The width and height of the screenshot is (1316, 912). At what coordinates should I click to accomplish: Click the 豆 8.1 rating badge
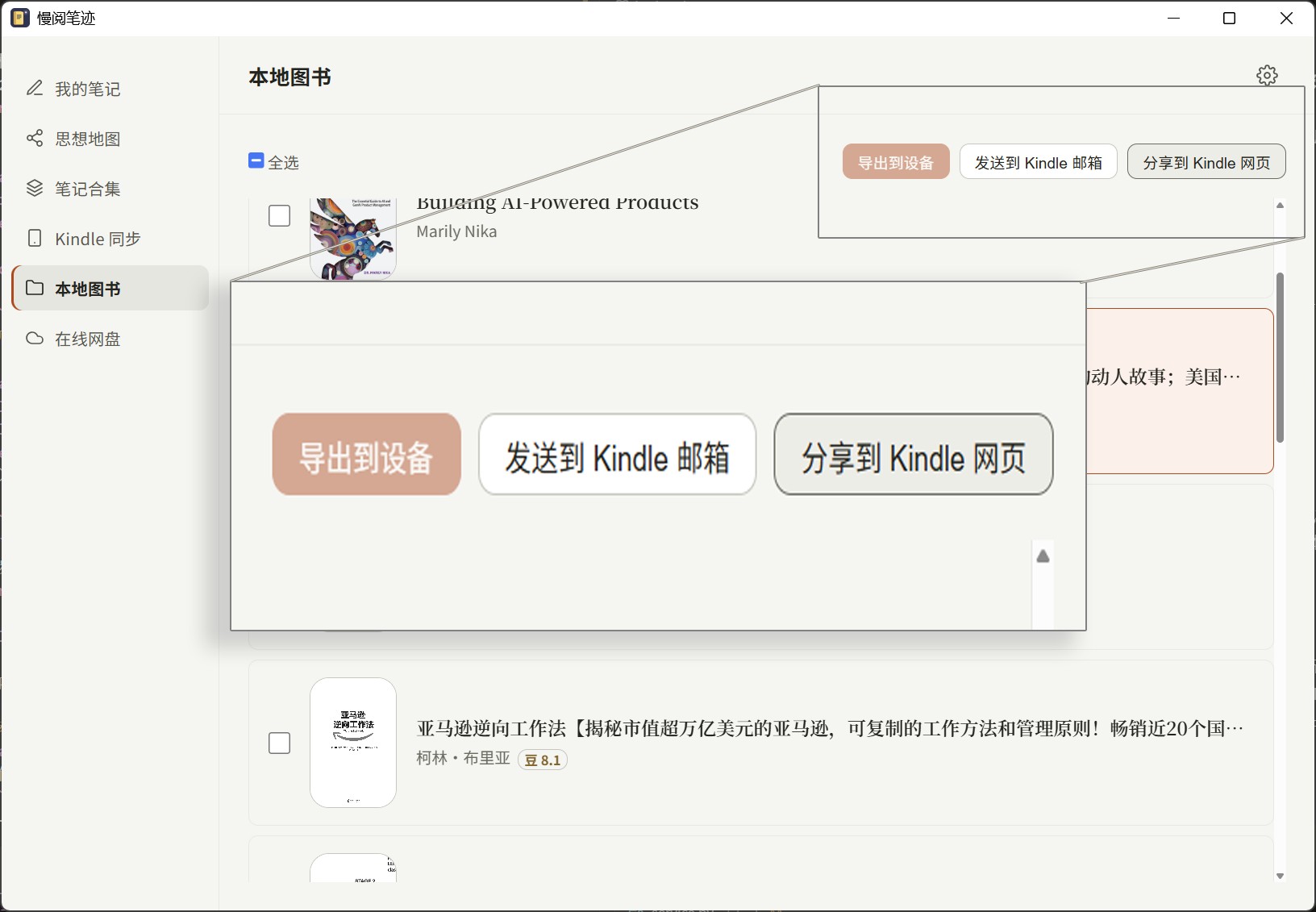[x=543, y=760]
